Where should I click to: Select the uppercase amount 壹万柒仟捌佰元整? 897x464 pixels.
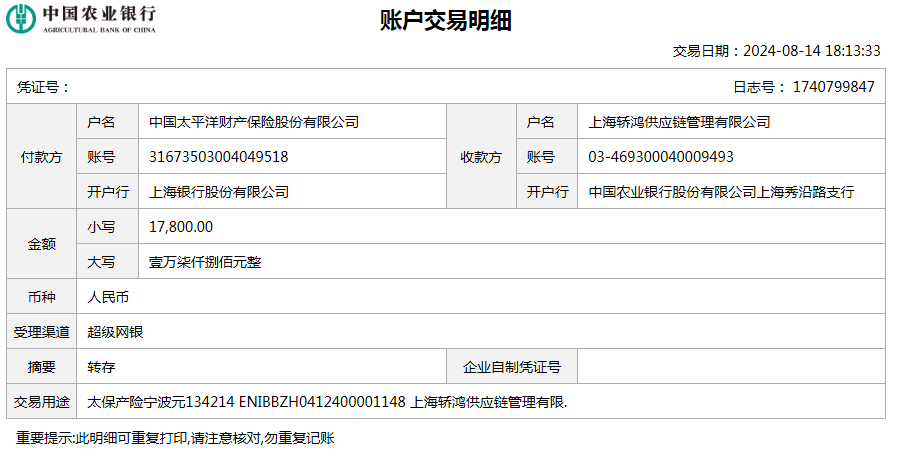pyautogui.click(x=204, y=262)
